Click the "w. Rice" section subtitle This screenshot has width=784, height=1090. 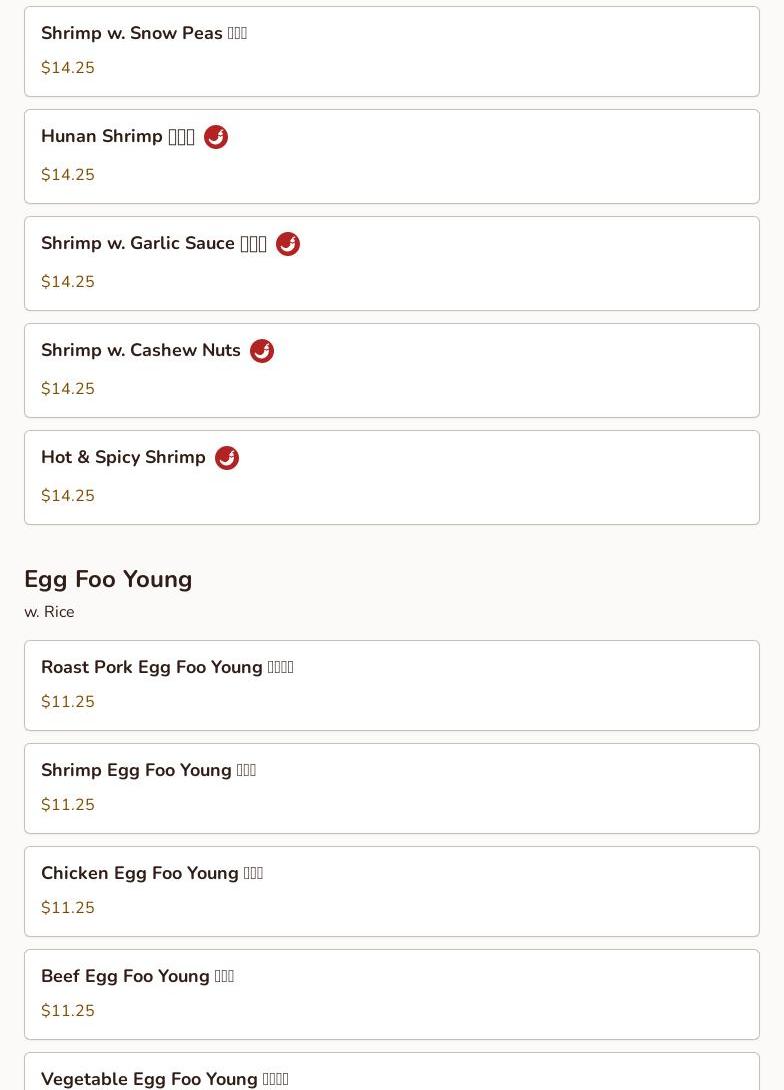click(x=49, y=612)
